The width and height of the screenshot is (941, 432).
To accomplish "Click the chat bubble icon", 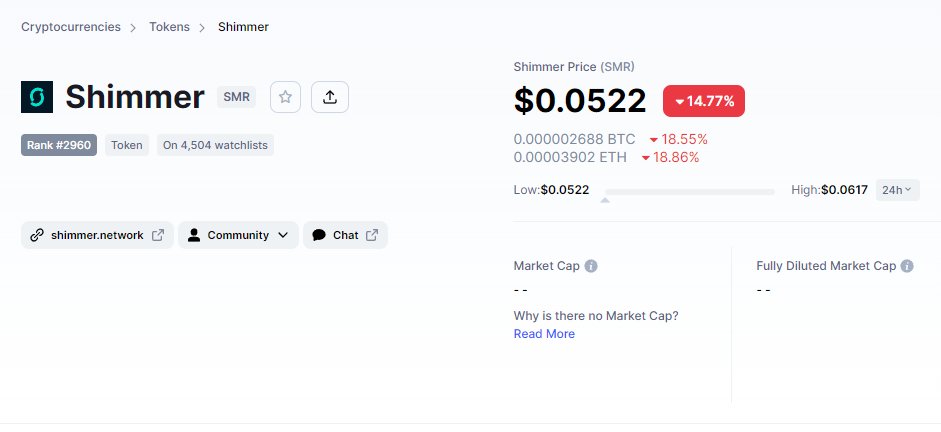I will point(319,235).
